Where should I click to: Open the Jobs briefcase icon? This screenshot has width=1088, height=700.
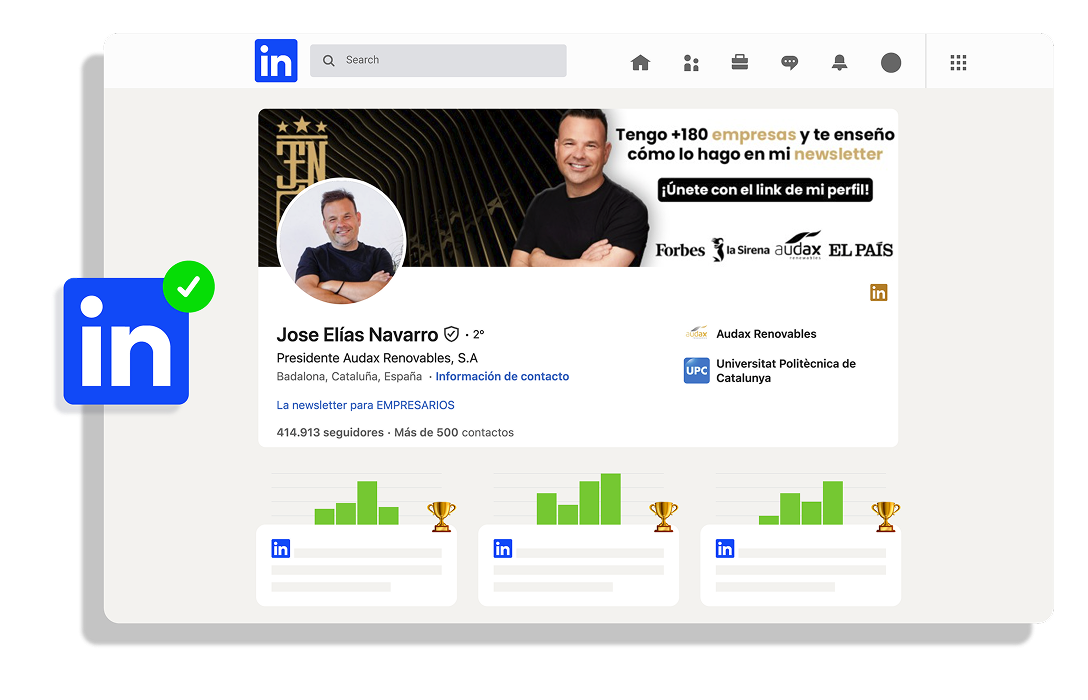(x=740, y=63)
